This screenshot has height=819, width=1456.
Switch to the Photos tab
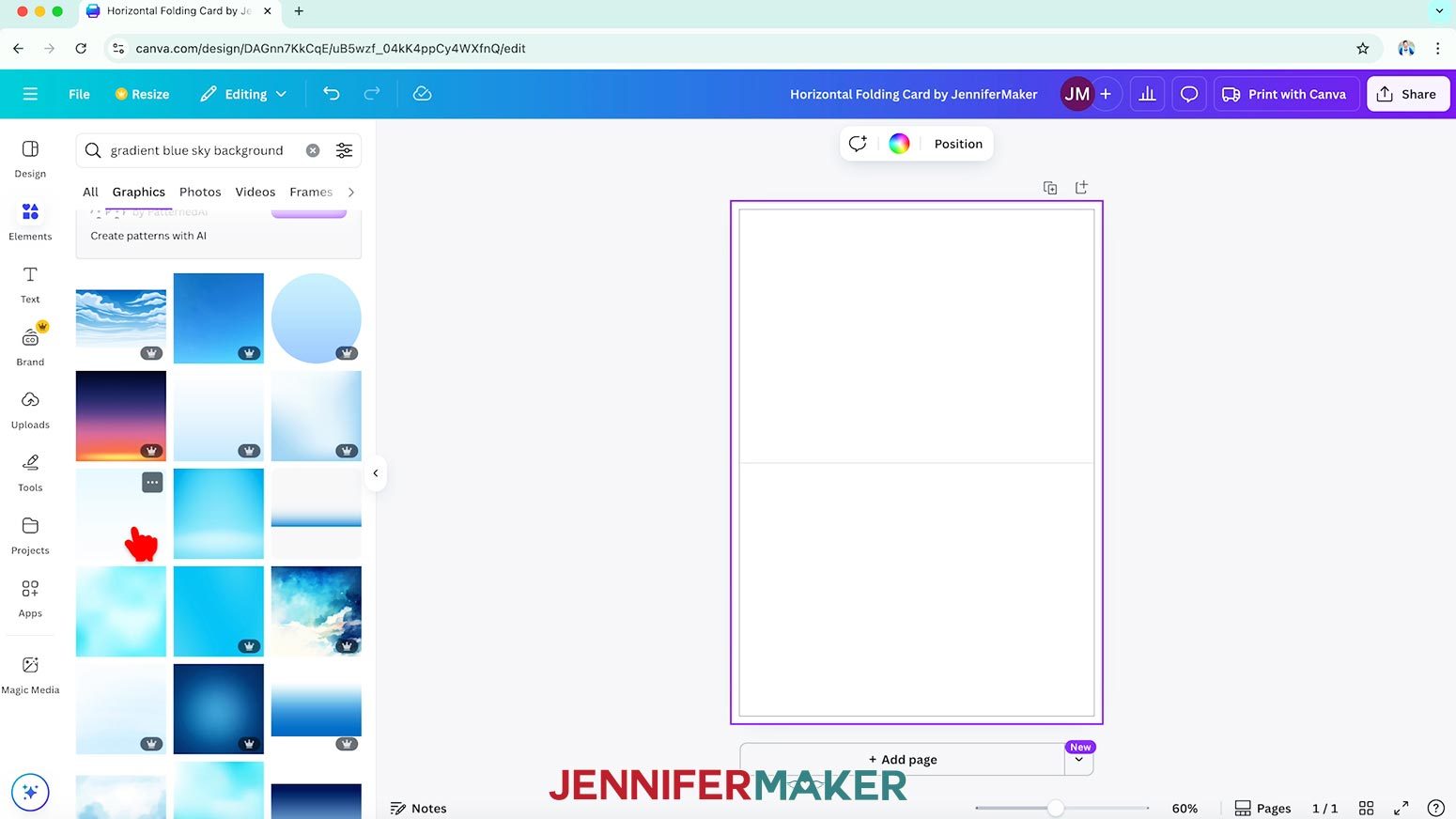pos(200,192)
